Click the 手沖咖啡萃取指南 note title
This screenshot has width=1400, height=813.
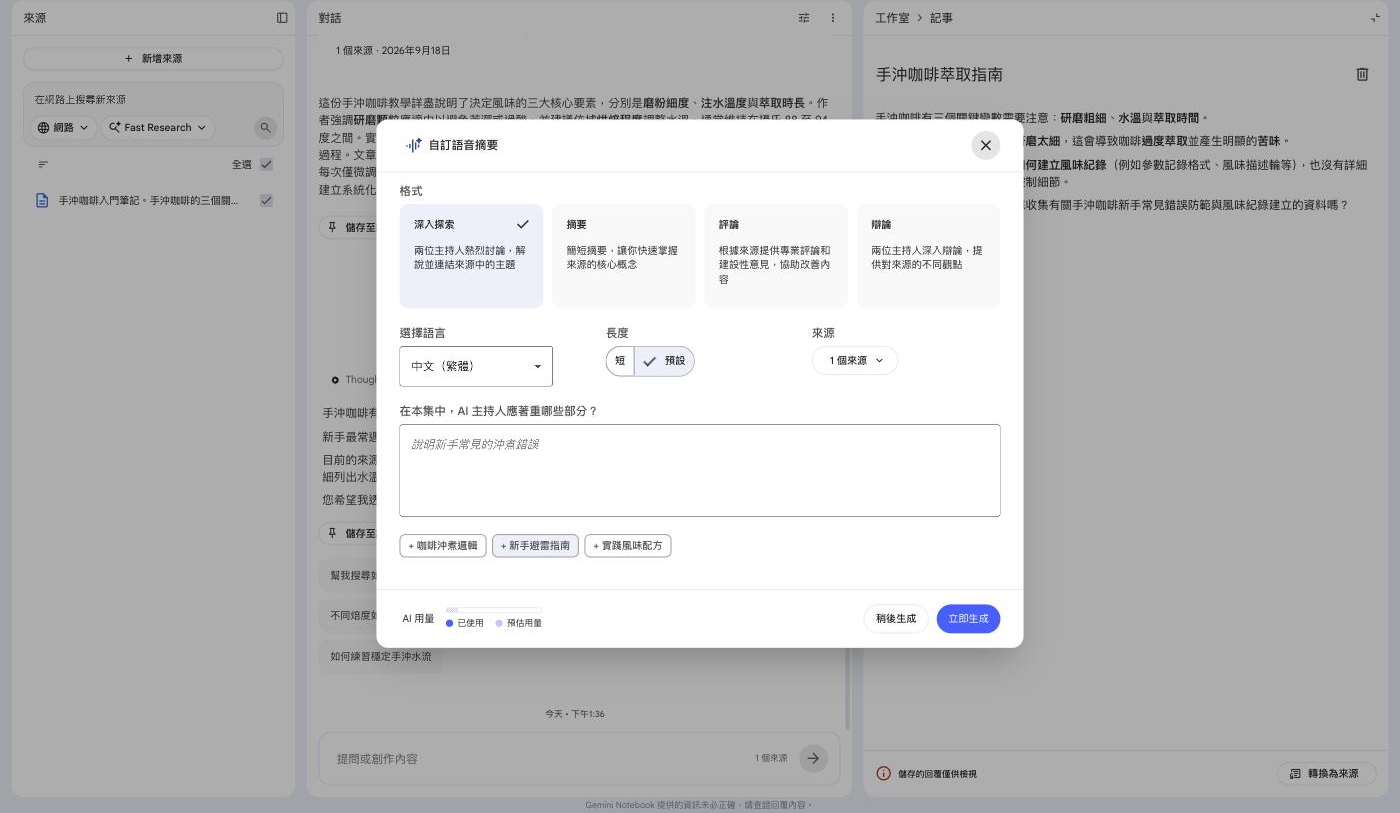tap(939, 75)
